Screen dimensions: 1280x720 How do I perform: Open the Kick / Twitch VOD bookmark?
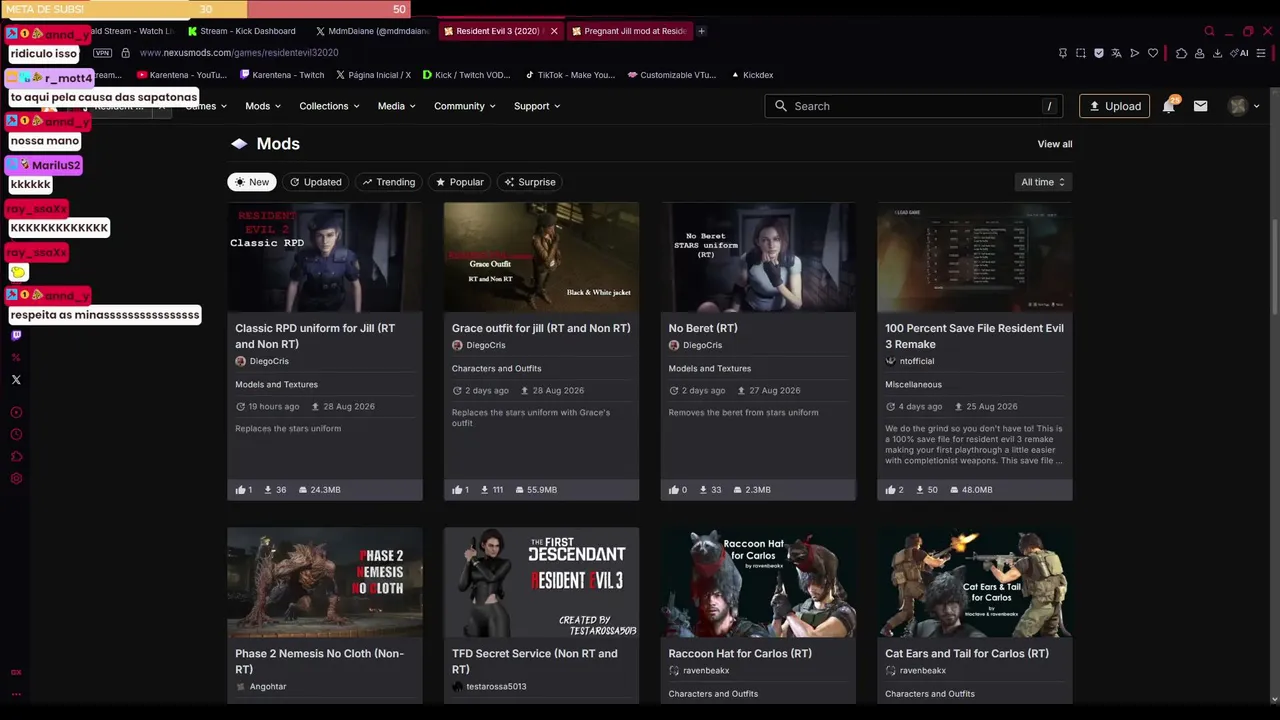tap(467, 75)
